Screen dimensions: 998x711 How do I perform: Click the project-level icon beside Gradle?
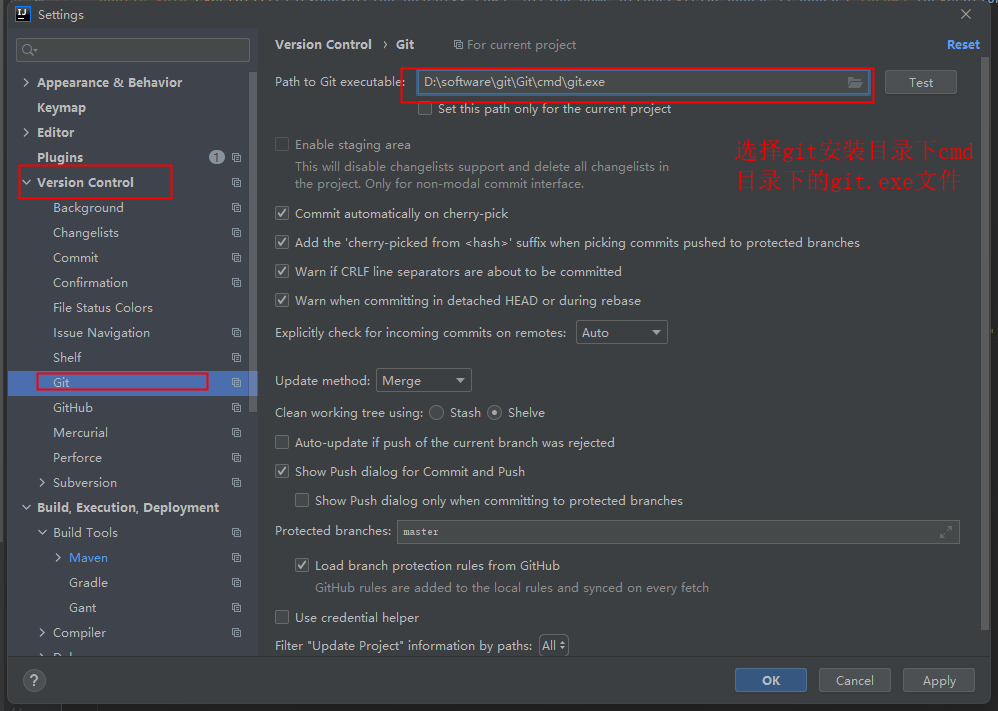pyautogui.click(x=237, y=582)
